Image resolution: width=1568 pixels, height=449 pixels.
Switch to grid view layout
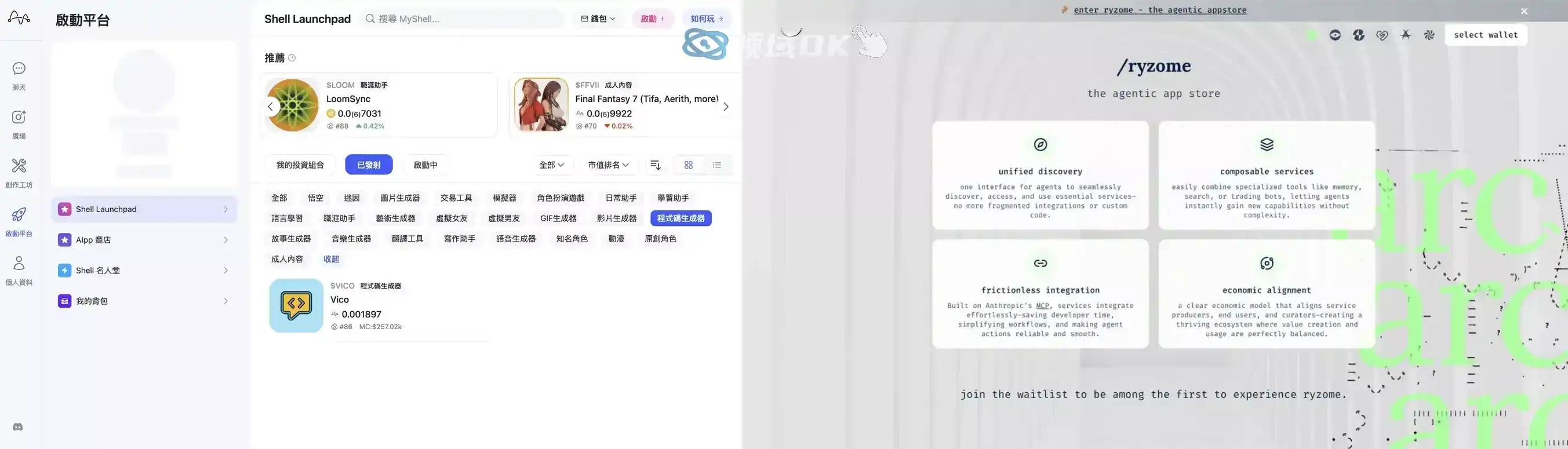pyautogui.click(x=689, y=165)
